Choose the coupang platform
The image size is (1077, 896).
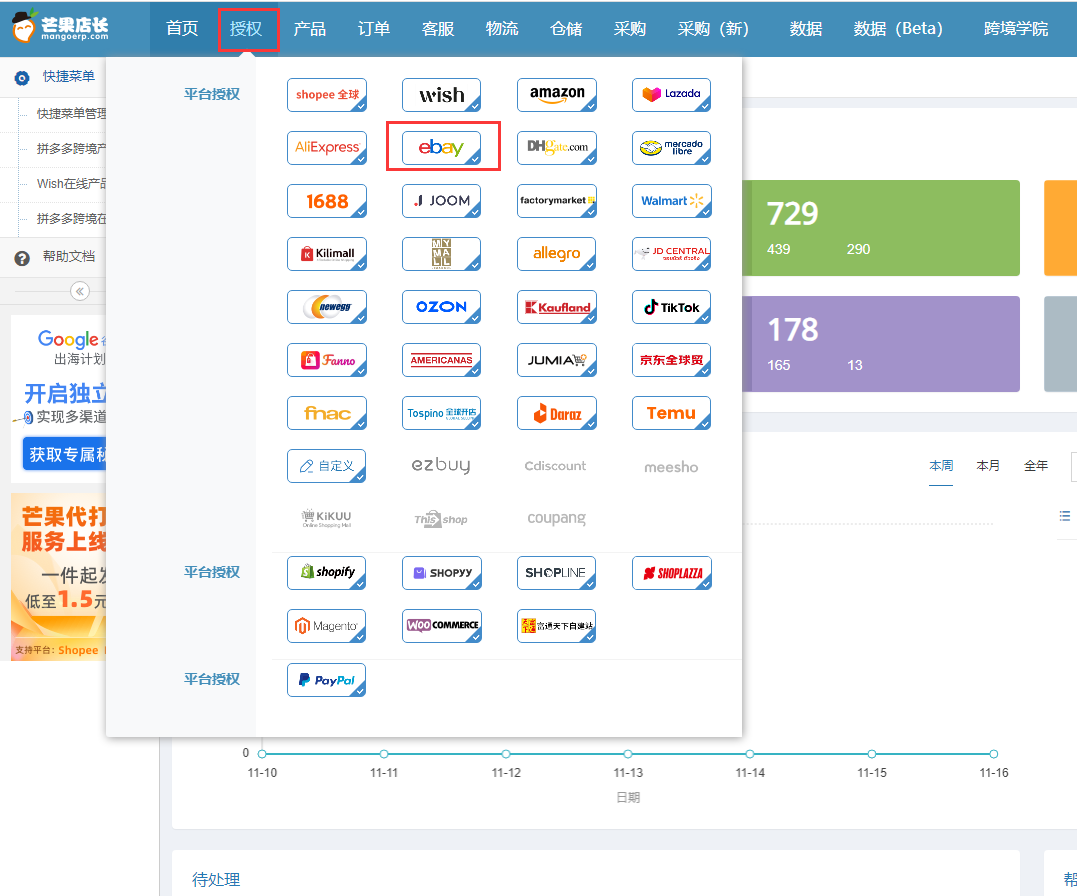[x=556, y=518]
